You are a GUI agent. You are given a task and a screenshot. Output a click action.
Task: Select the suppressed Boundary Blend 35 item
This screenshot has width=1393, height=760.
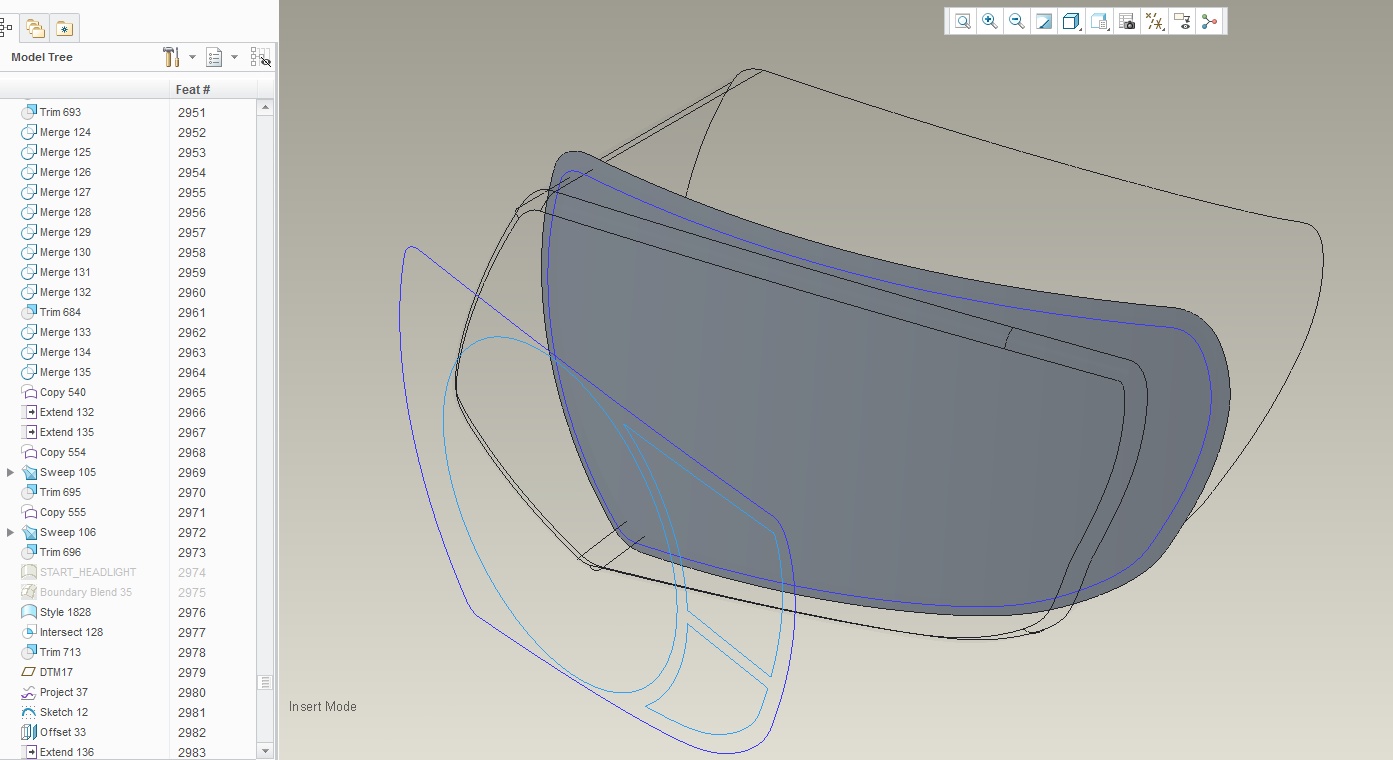point(77,592)
